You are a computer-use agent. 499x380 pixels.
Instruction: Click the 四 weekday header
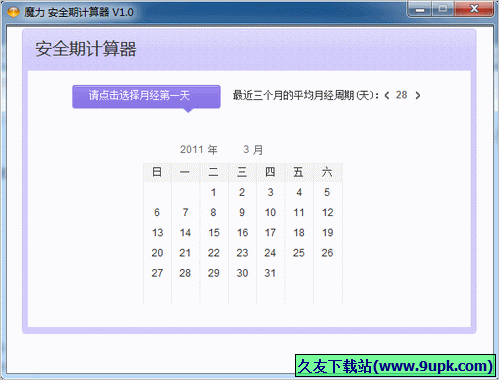(x=270, y=172)
